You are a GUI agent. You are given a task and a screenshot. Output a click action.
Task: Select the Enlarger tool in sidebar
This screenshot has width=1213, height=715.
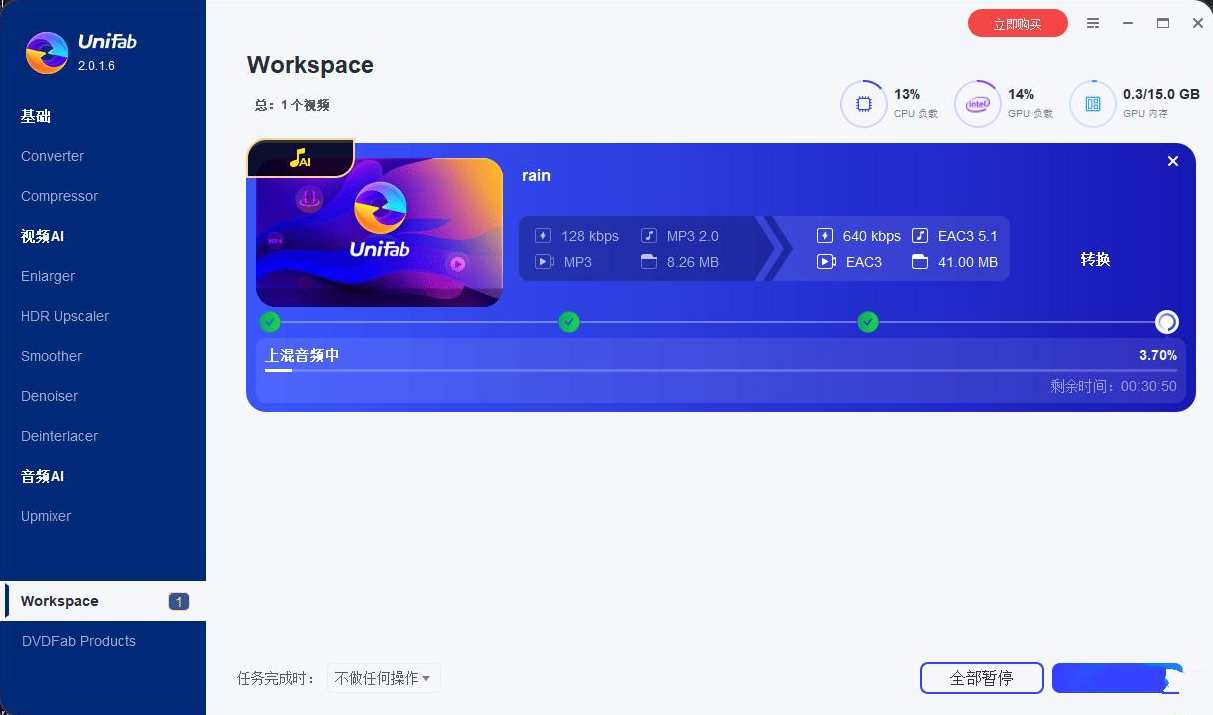[47, 276]
